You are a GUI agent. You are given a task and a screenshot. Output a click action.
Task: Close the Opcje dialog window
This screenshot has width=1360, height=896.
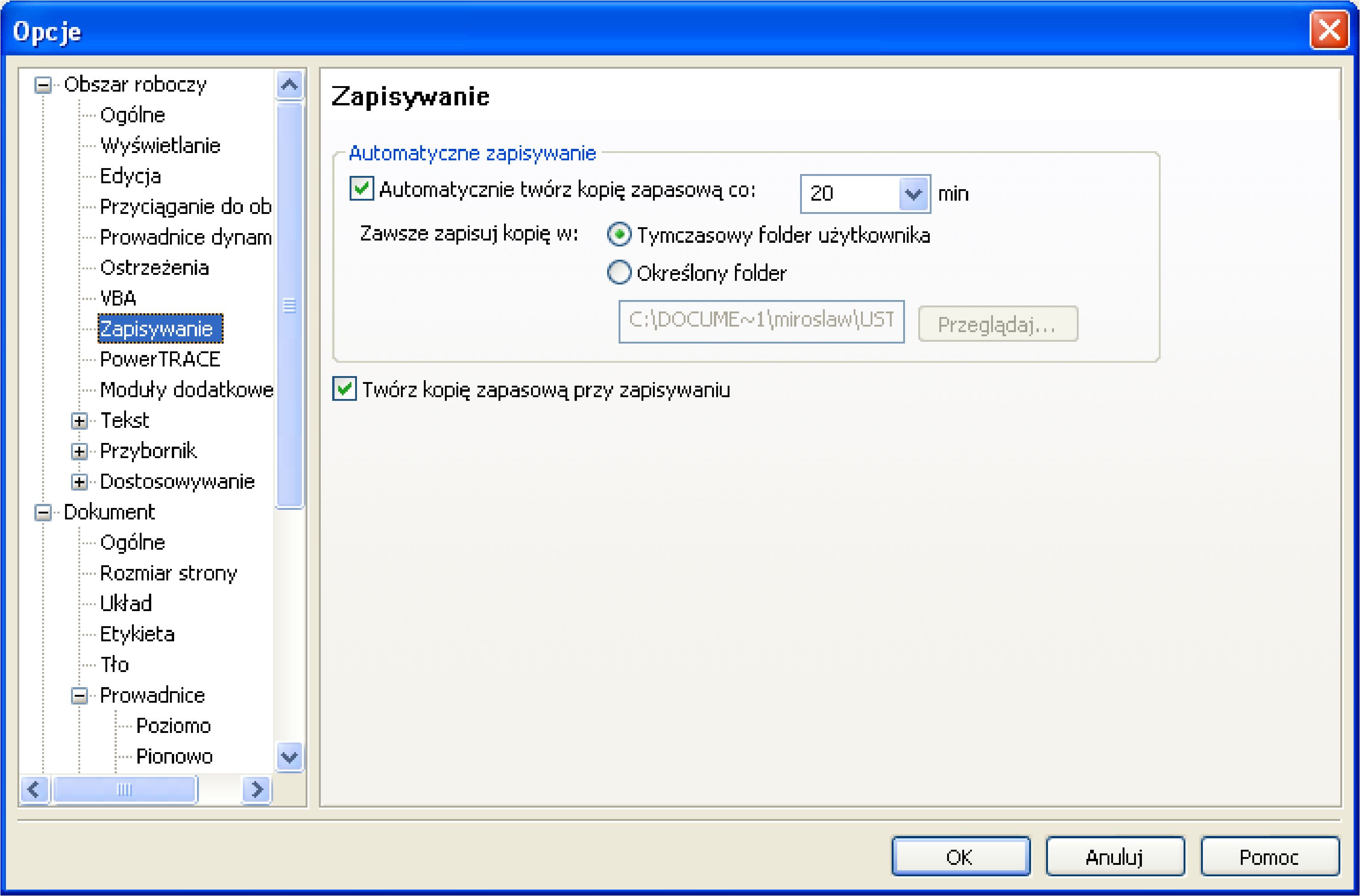point(1329,30)
